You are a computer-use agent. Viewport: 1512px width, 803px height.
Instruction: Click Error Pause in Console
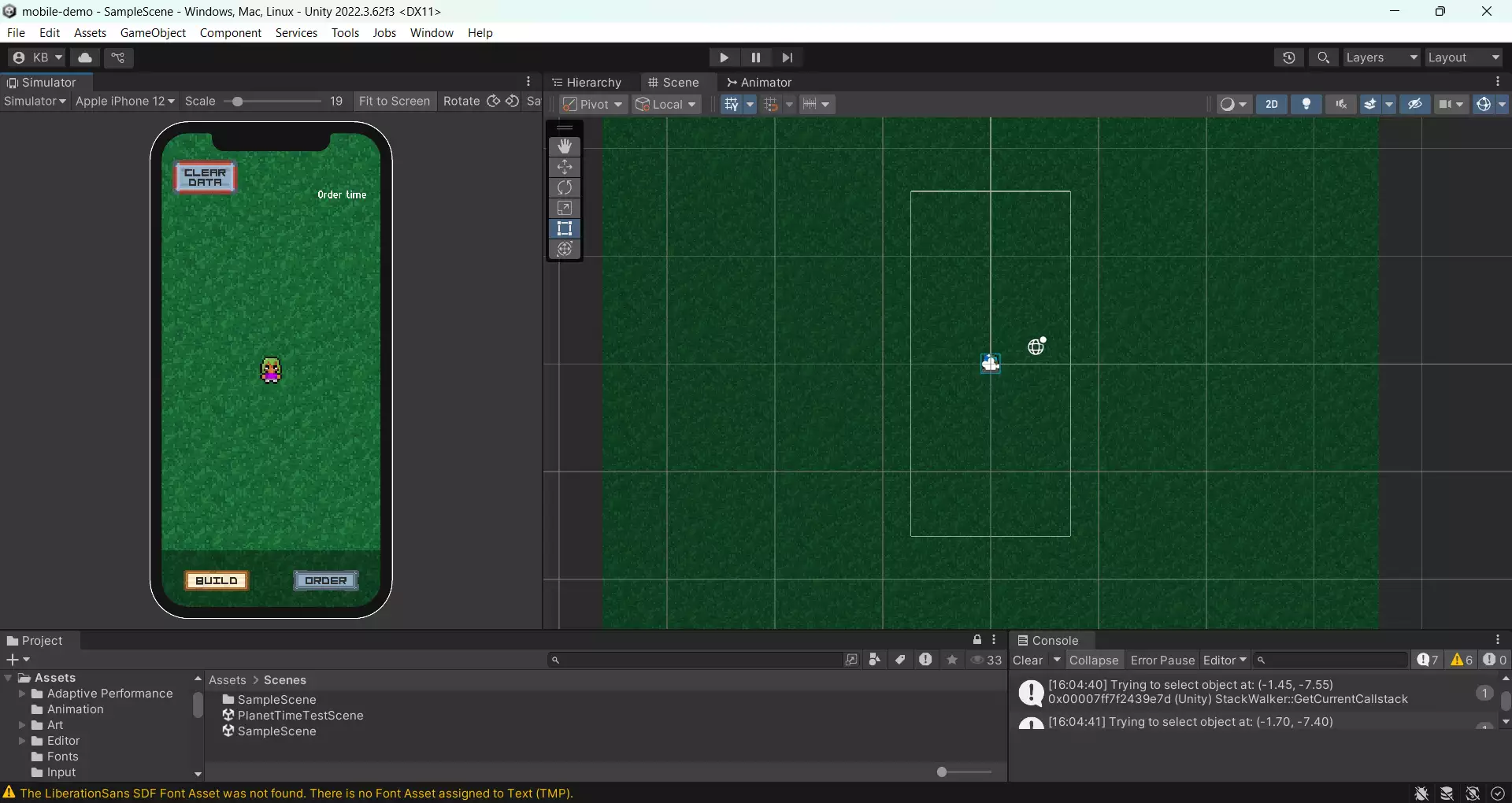(1162, 661)
